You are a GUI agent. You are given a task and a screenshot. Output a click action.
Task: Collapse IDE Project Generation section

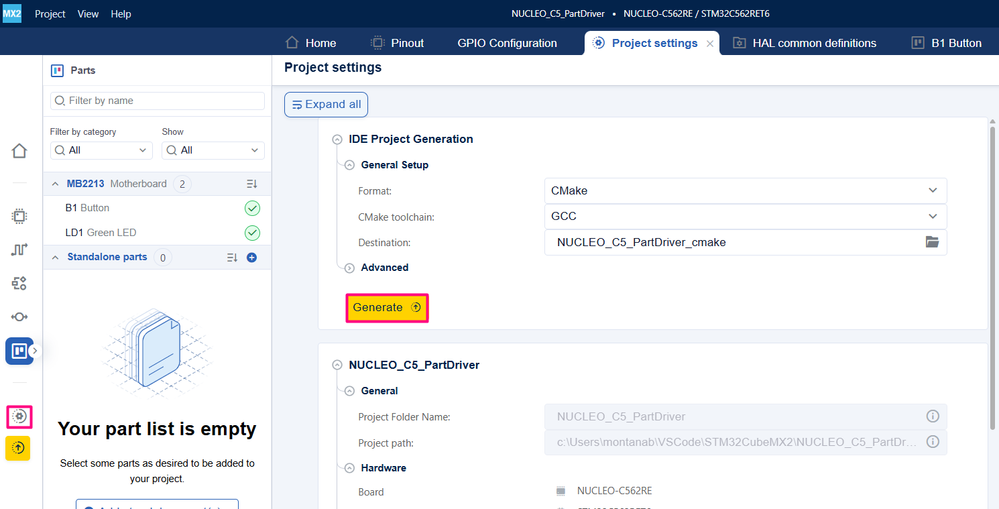pos(337,140)
